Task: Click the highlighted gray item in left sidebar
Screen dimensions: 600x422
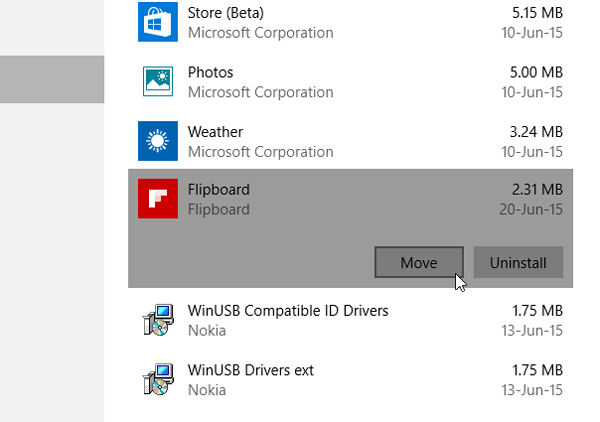Action: click(x=52, y=79)
